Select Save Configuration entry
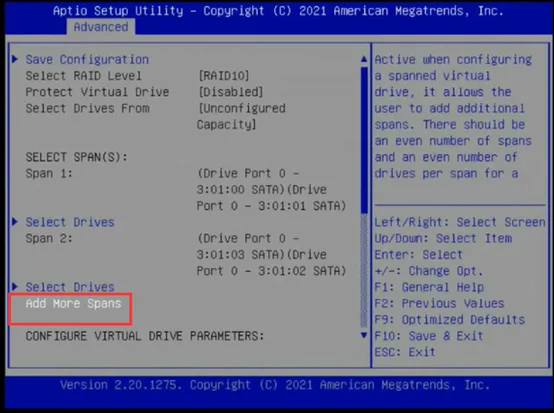The height and width of the screenshot is (413, 554). (x=87, y=59)
